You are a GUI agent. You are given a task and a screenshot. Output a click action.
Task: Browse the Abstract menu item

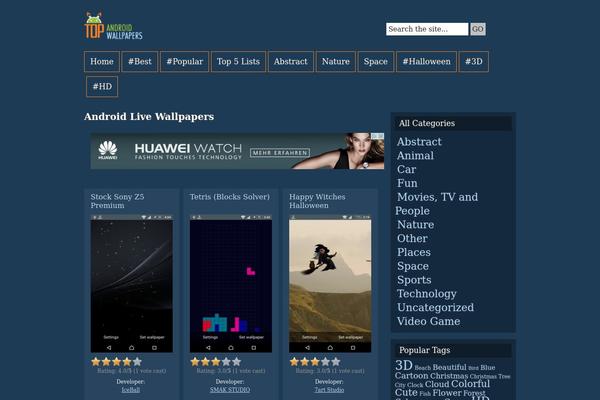click(x=290, y=62)
